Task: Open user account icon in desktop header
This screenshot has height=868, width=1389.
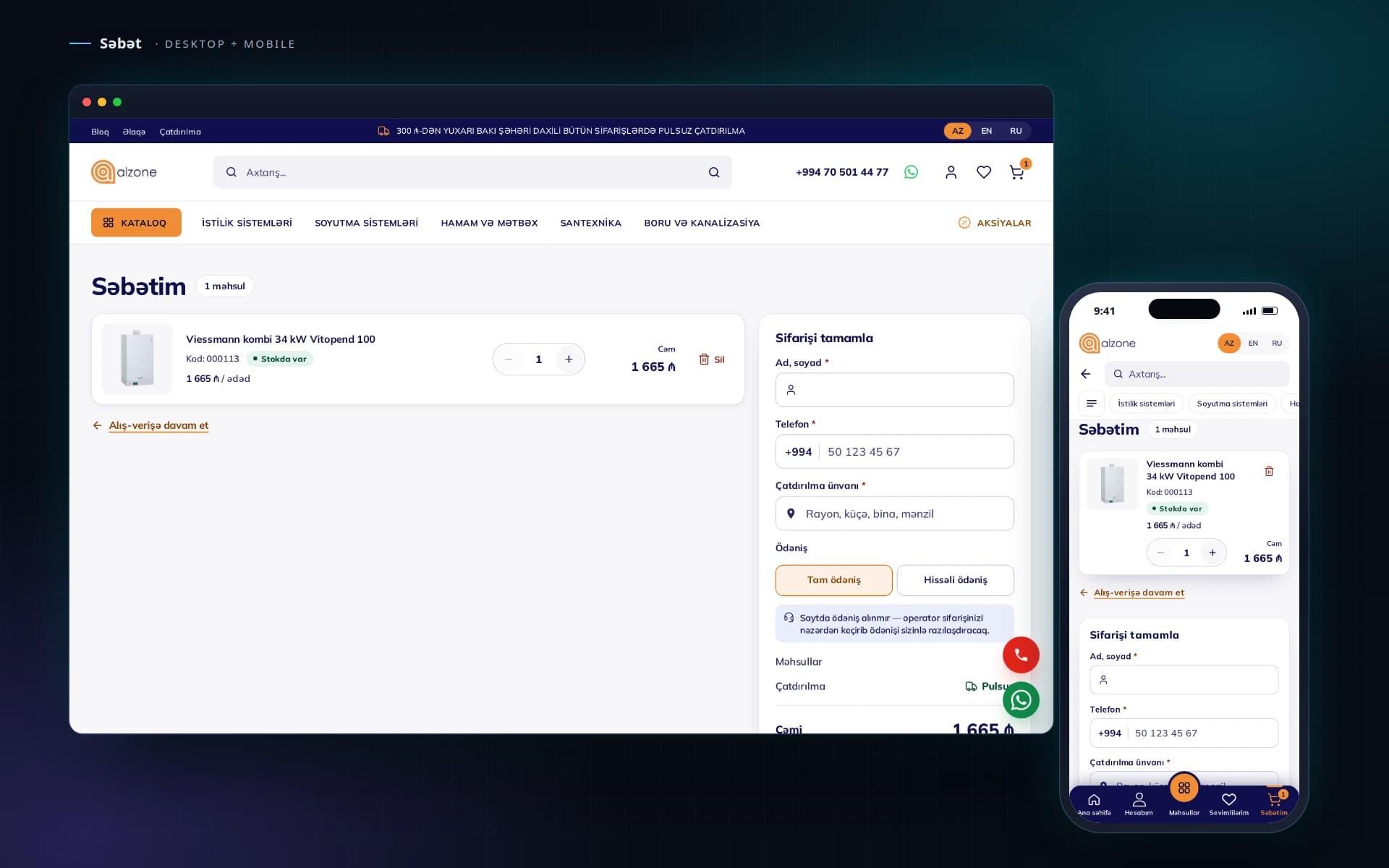Action: pyautogui.click(x=951, y=172)
